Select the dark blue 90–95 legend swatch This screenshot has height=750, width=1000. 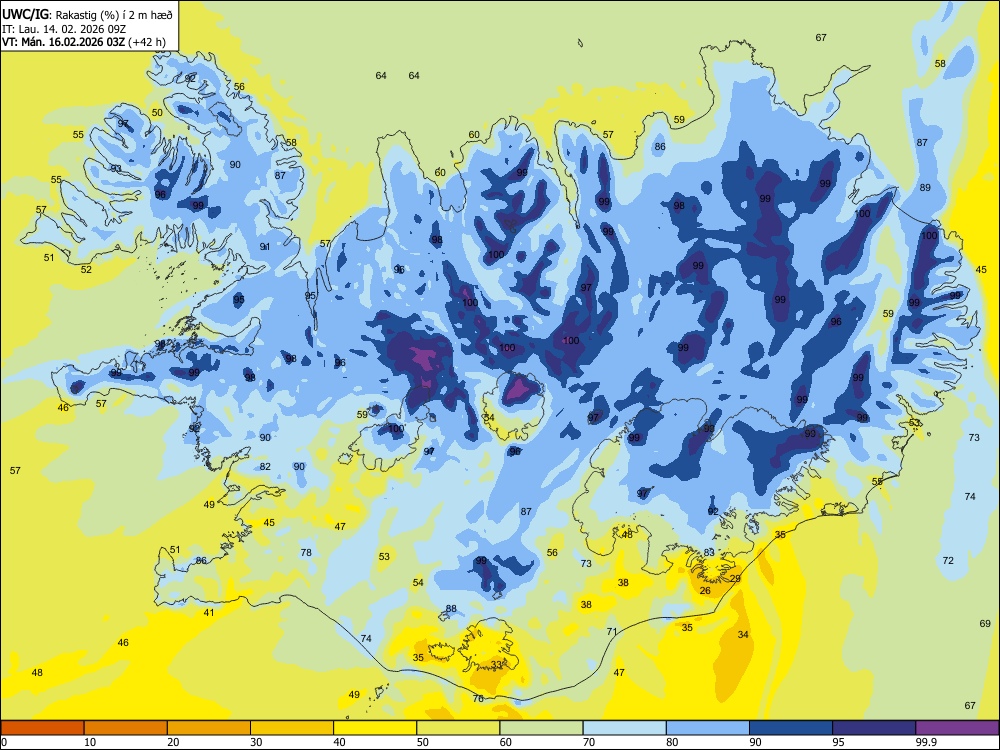[x=791, y=728]
